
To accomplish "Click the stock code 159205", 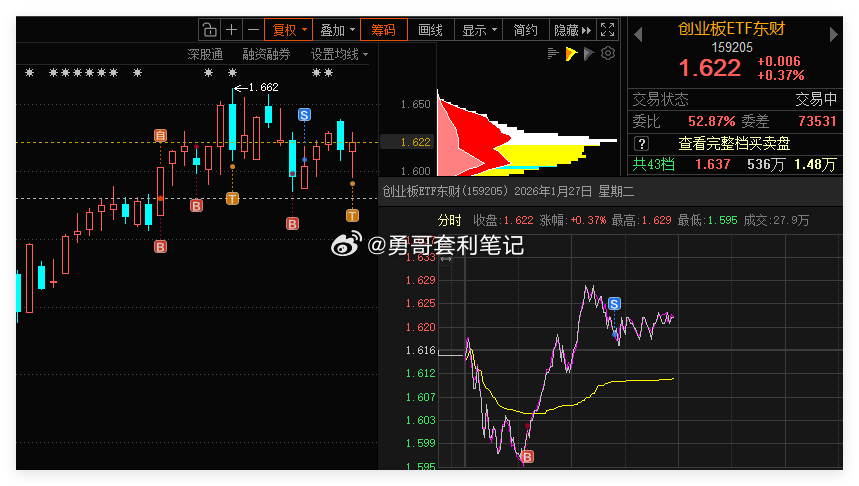I will click(732, 48).
